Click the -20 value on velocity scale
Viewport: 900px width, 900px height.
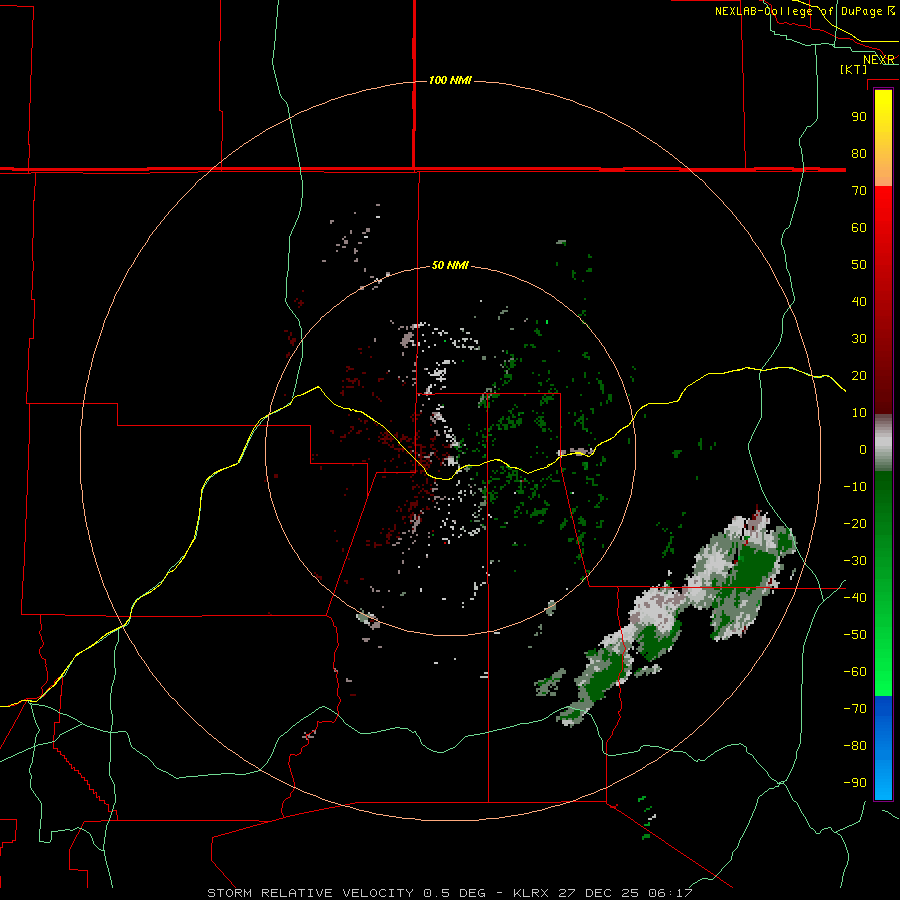855,524
